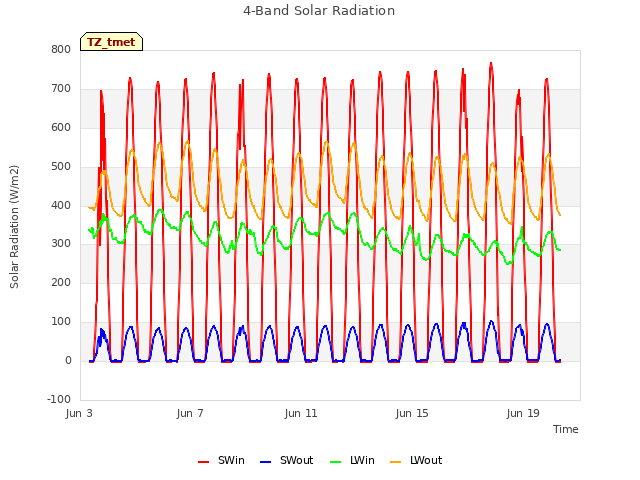640x480 pixels.
Task: Click the blue SWout legend color marker
Action: pyautogui.click(x=265, y=462)
